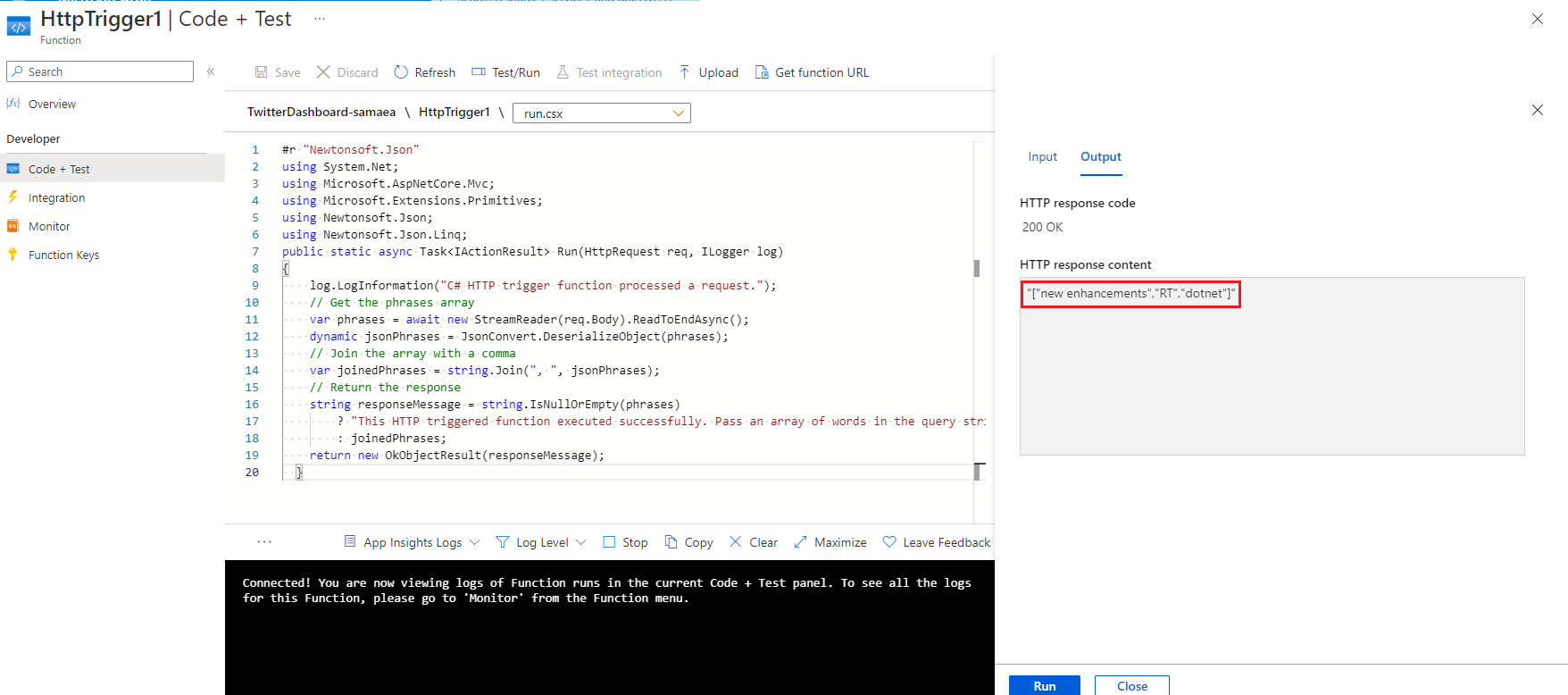Click the Refresh circular arrow icon
Viewport: 1568px width, 695px height.
click(x=401, y=71)
